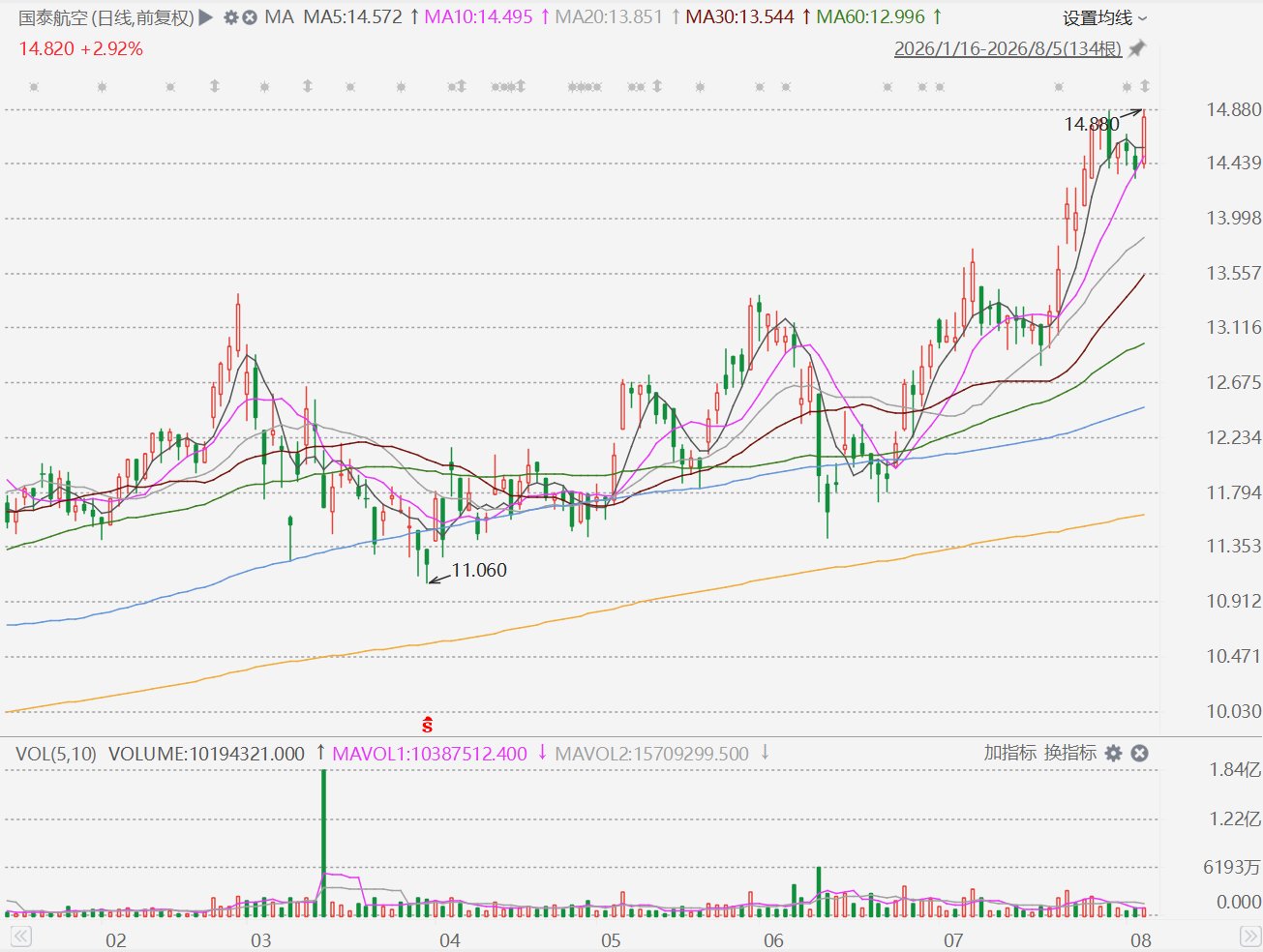Toggle the MA5 moving average label
The width and height of the screenshot is (1263, 952).
tap(352, 17)
